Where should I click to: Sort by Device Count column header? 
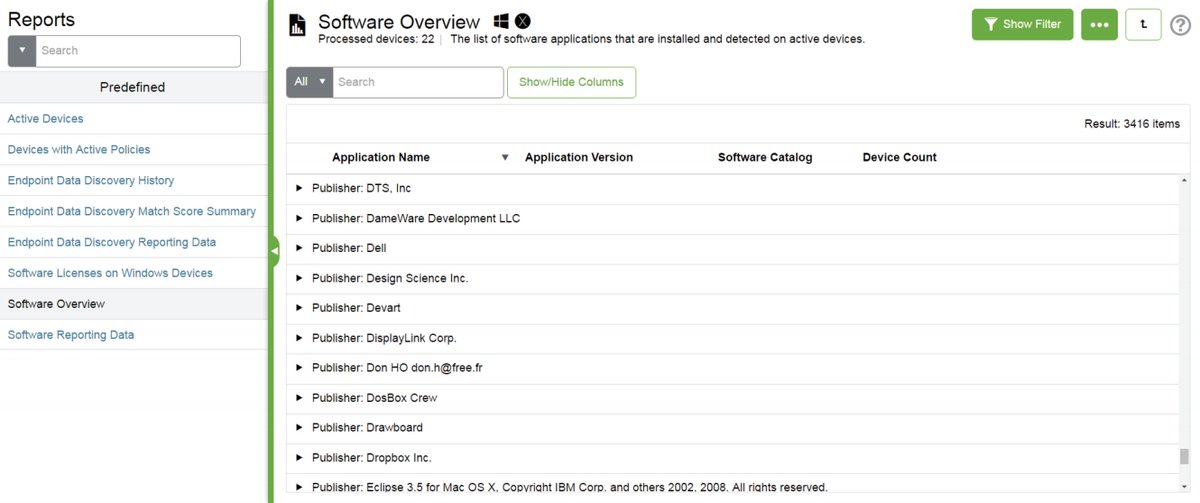tap(900, 158)
